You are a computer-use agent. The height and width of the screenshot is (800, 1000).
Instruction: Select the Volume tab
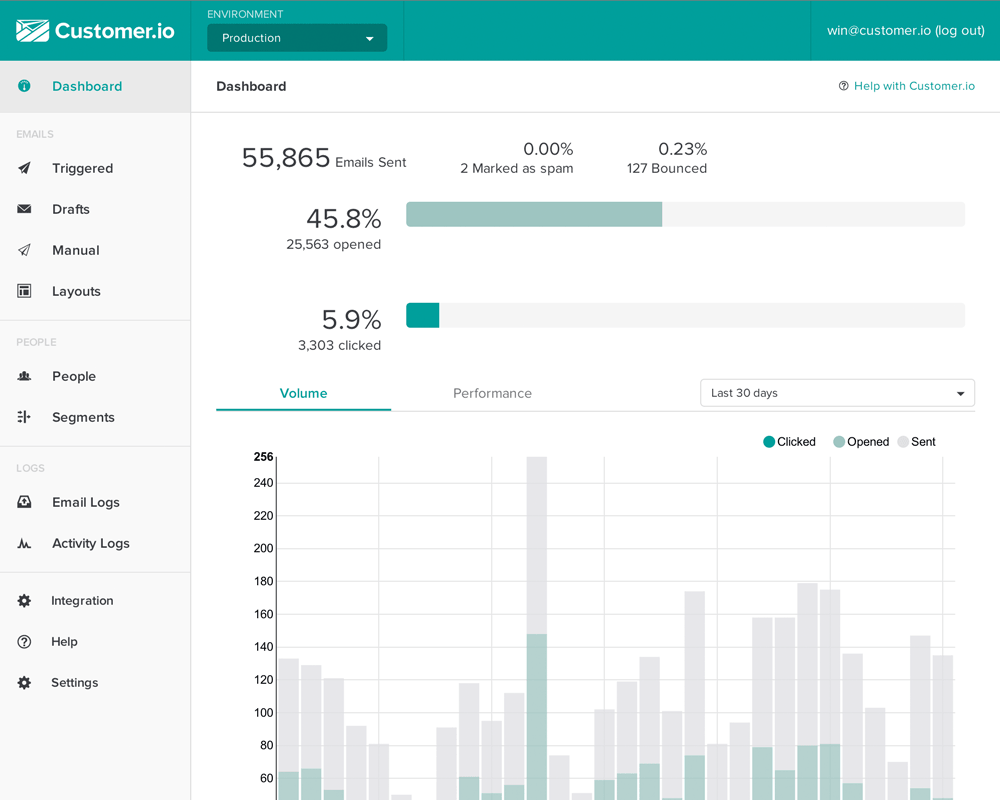[x=304, y=393]
